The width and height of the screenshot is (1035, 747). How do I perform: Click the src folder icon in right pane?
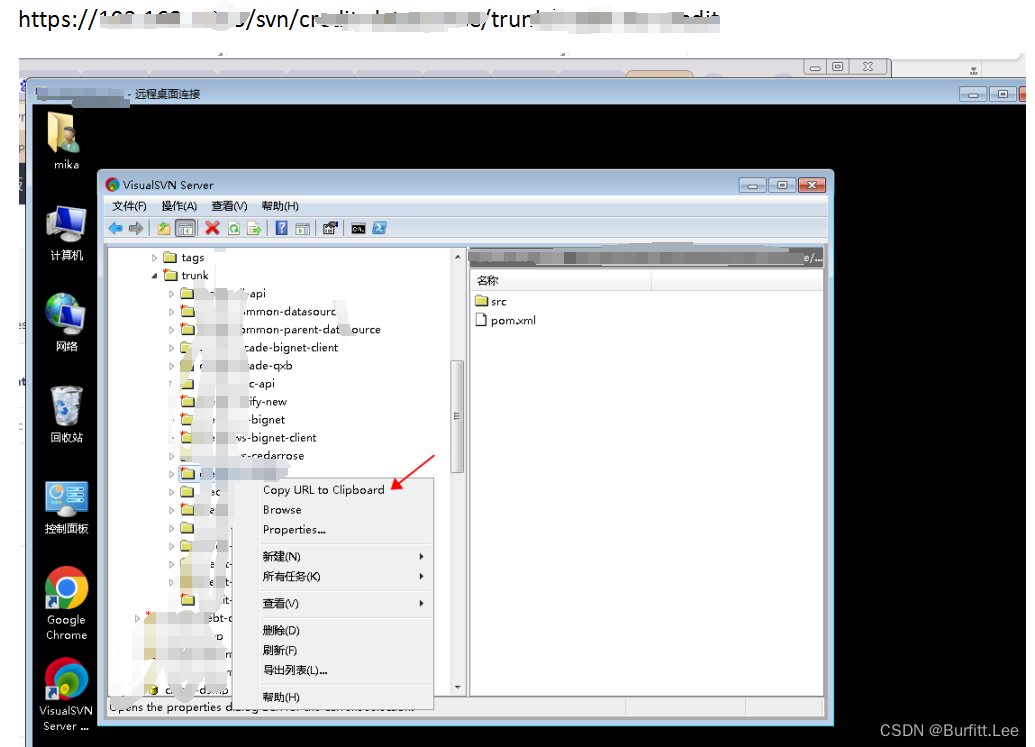click(x=481, y=301)
